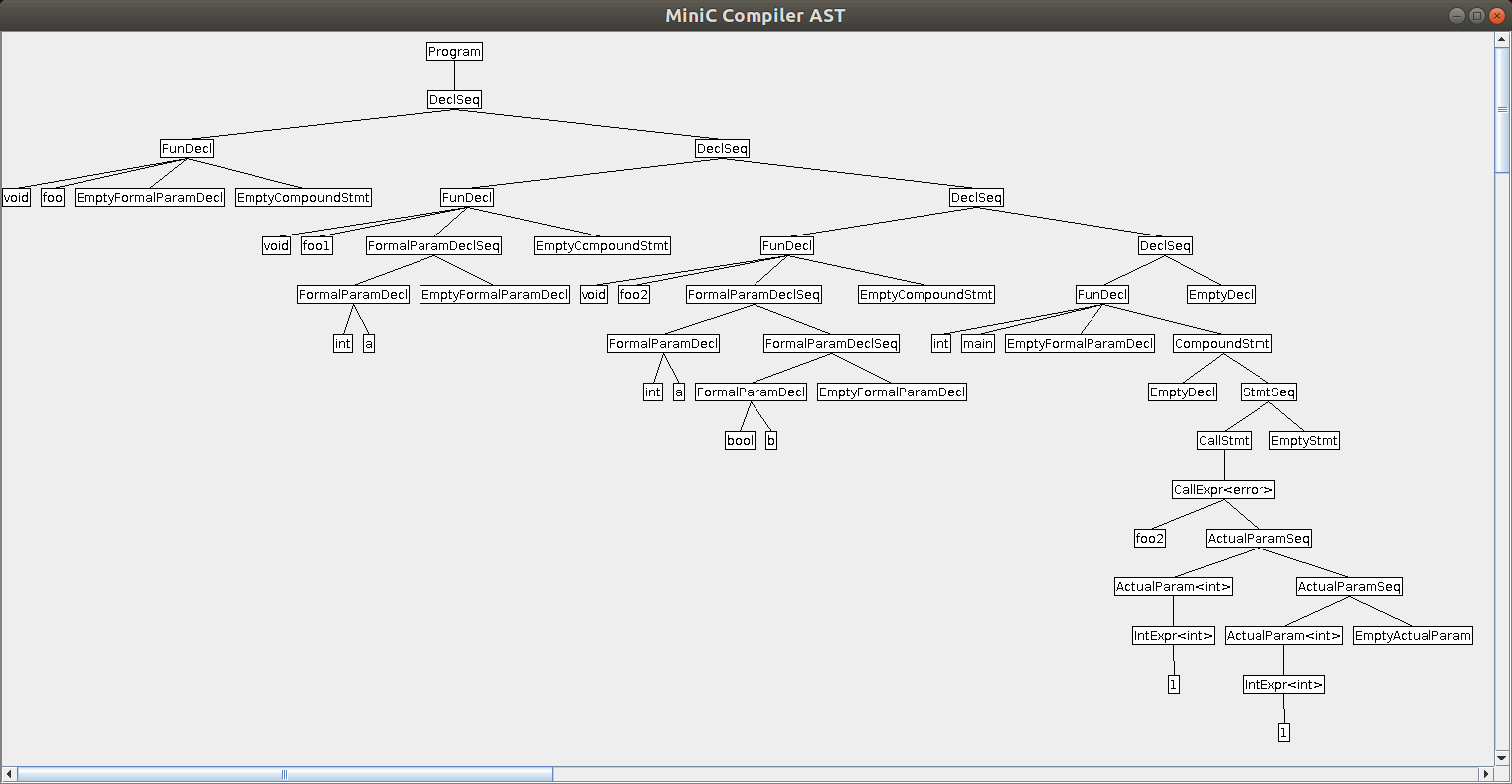Select the CallStmt node
This screenshot has width=1512, height=784.
click(1224, 441)
